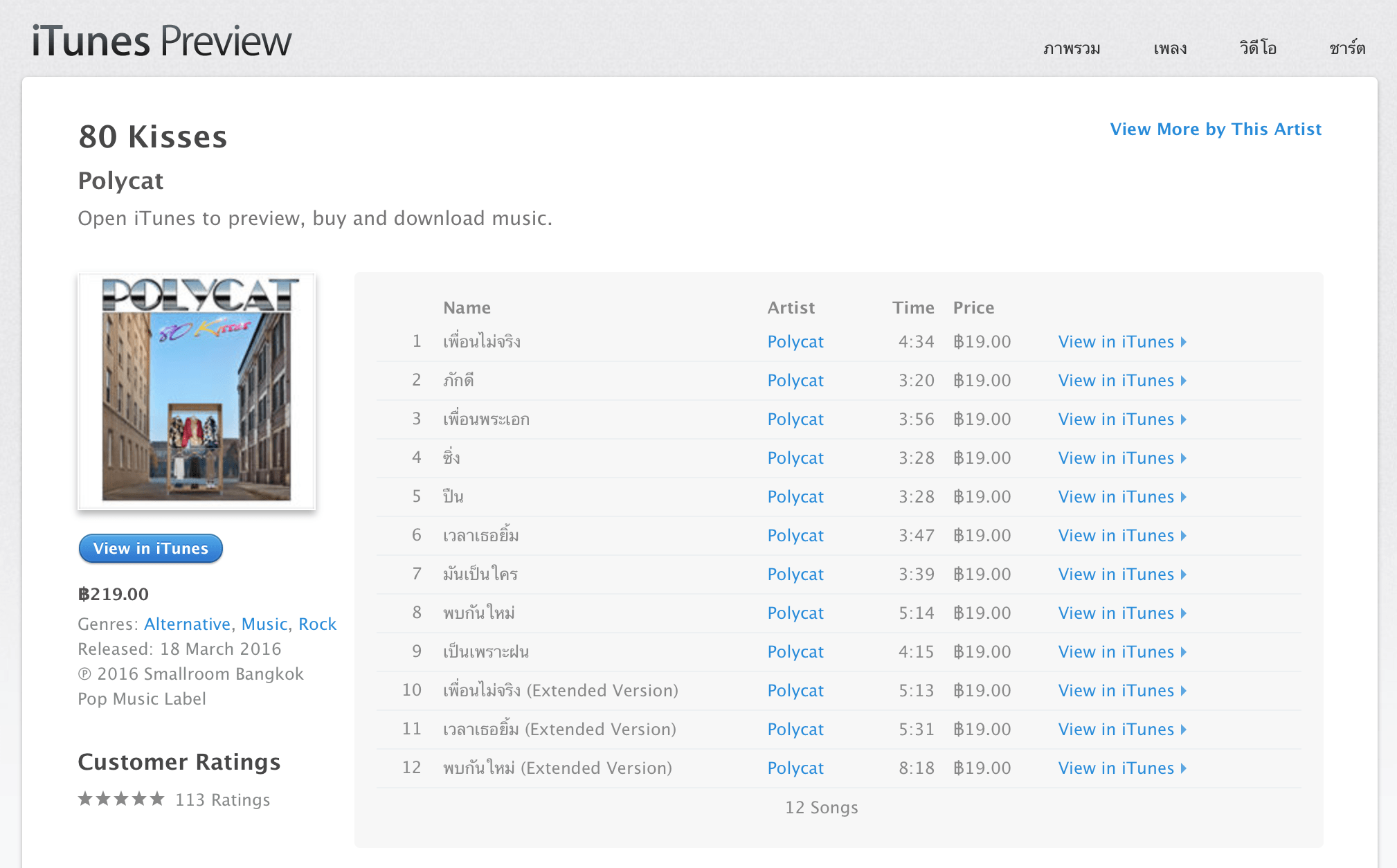
Task: Click the five-star customer rating
Action: [x=121, y=799]
